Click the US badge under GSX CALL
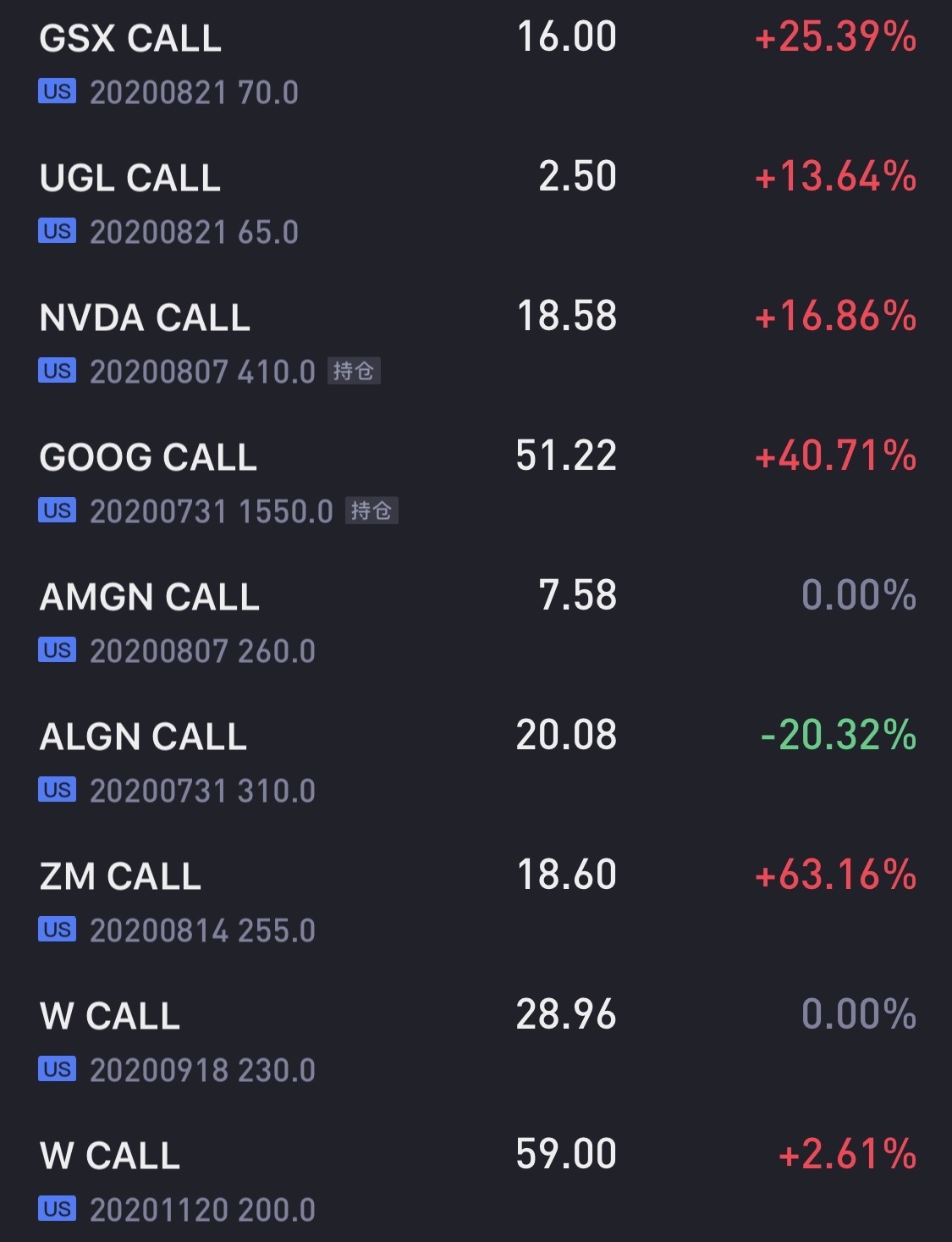Viewport: 952px width, 1242px height. point(57,91)
